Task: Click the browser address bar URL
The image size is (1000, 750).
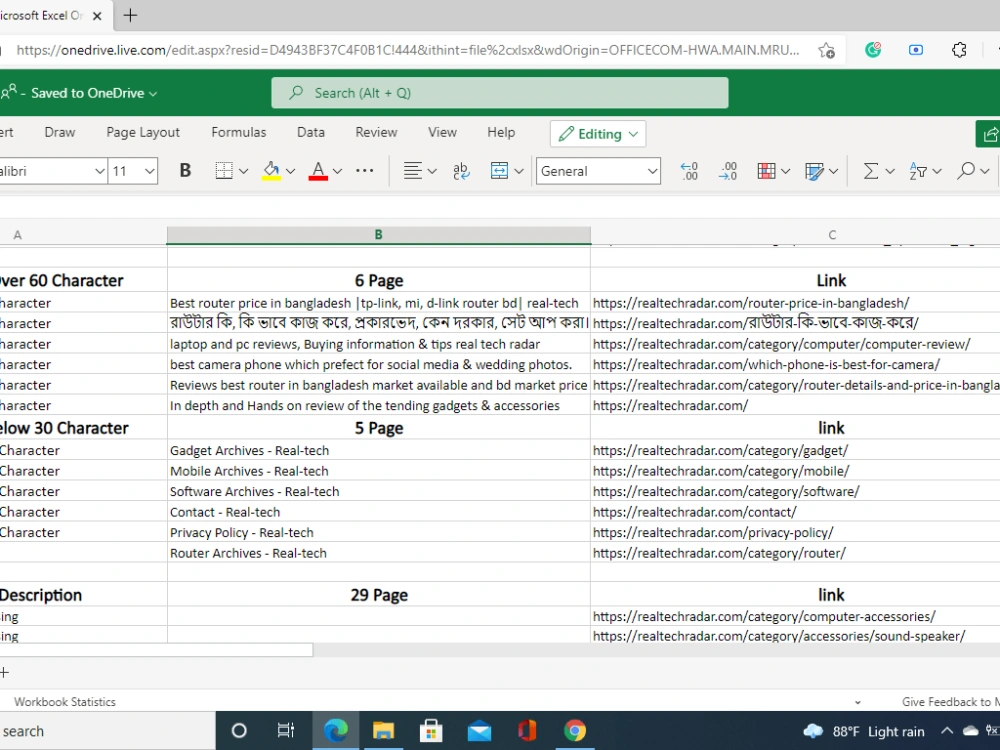Action: [408, 50]
